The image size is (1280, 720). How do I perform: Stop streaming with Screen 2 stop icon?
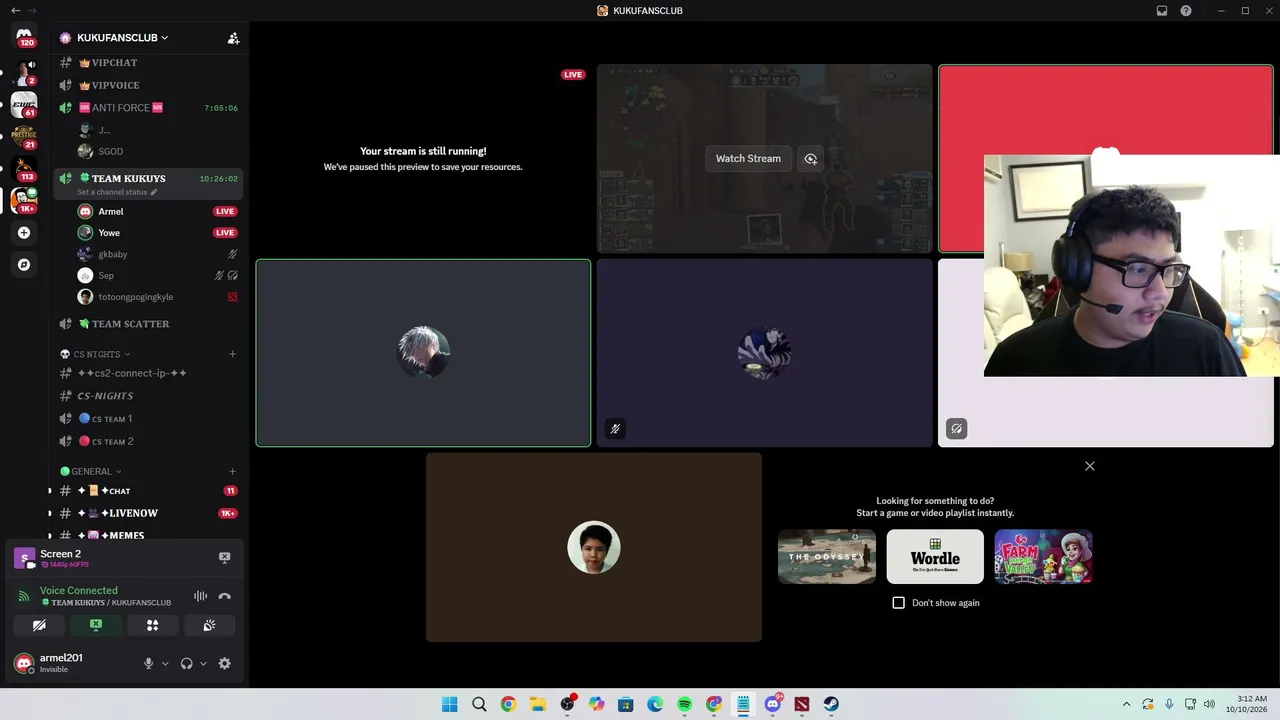[224, 558]
